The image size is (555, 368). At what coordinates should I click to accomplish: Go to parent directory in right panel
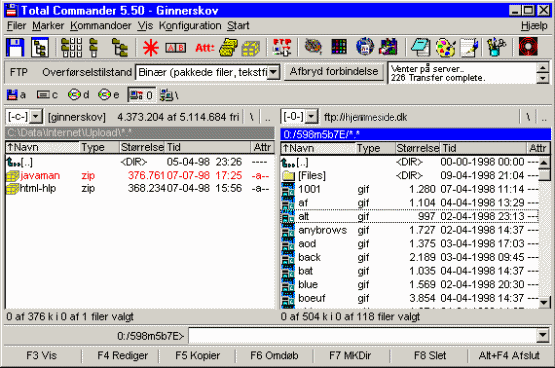point(544,117)
